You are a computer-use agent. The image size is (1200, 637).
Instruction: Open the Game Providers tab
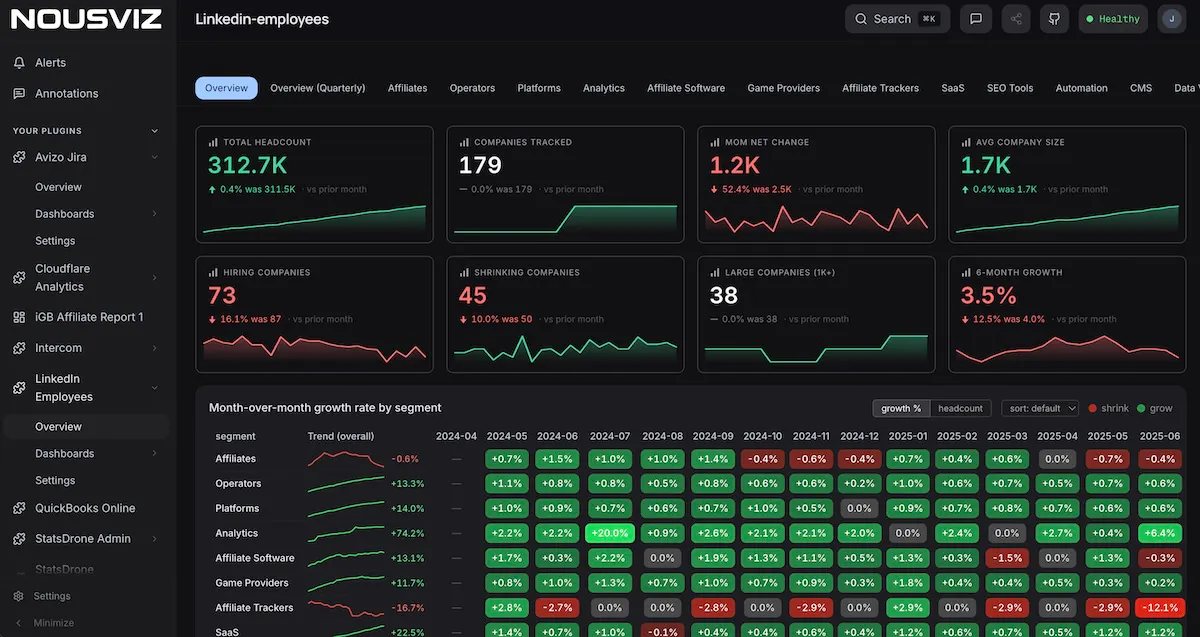[x=784, y=88]
